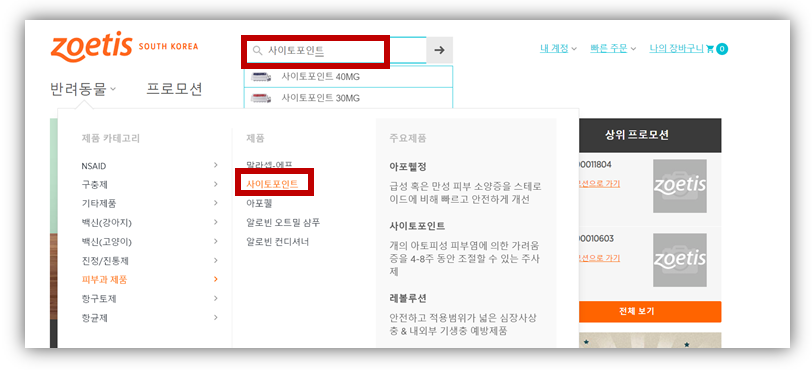Select the 기타제품 category
Image resolution: width=812 pixels, height=370 pixels.
[x=99, y=204]
